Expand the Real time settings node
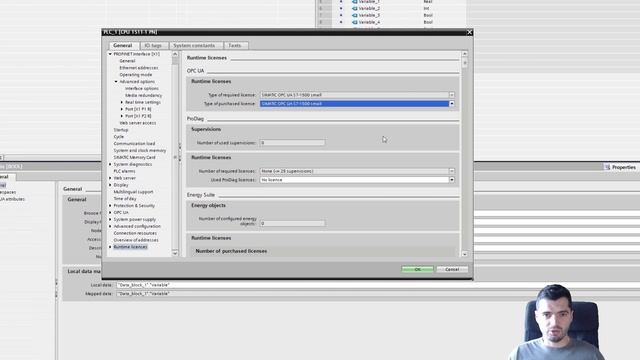The image size is (640, 360). tap(122, 102)
